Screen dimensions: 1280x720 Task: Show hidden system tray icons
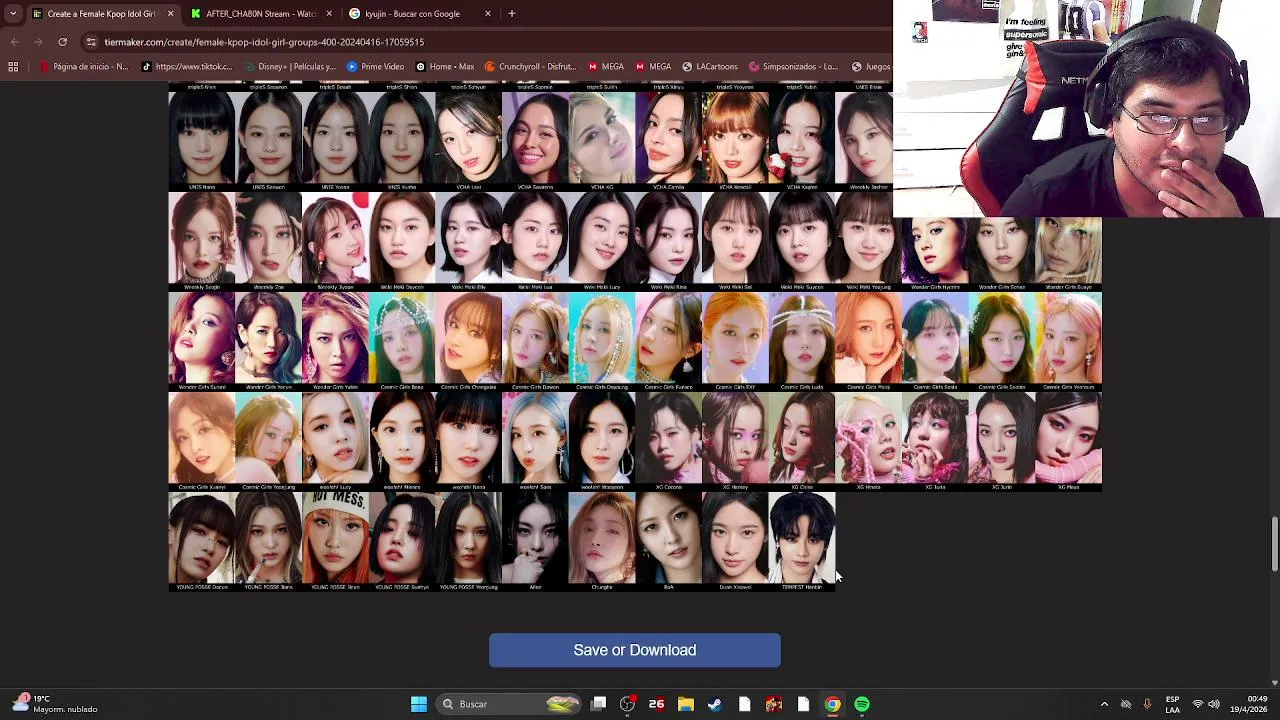(1104, 704)
